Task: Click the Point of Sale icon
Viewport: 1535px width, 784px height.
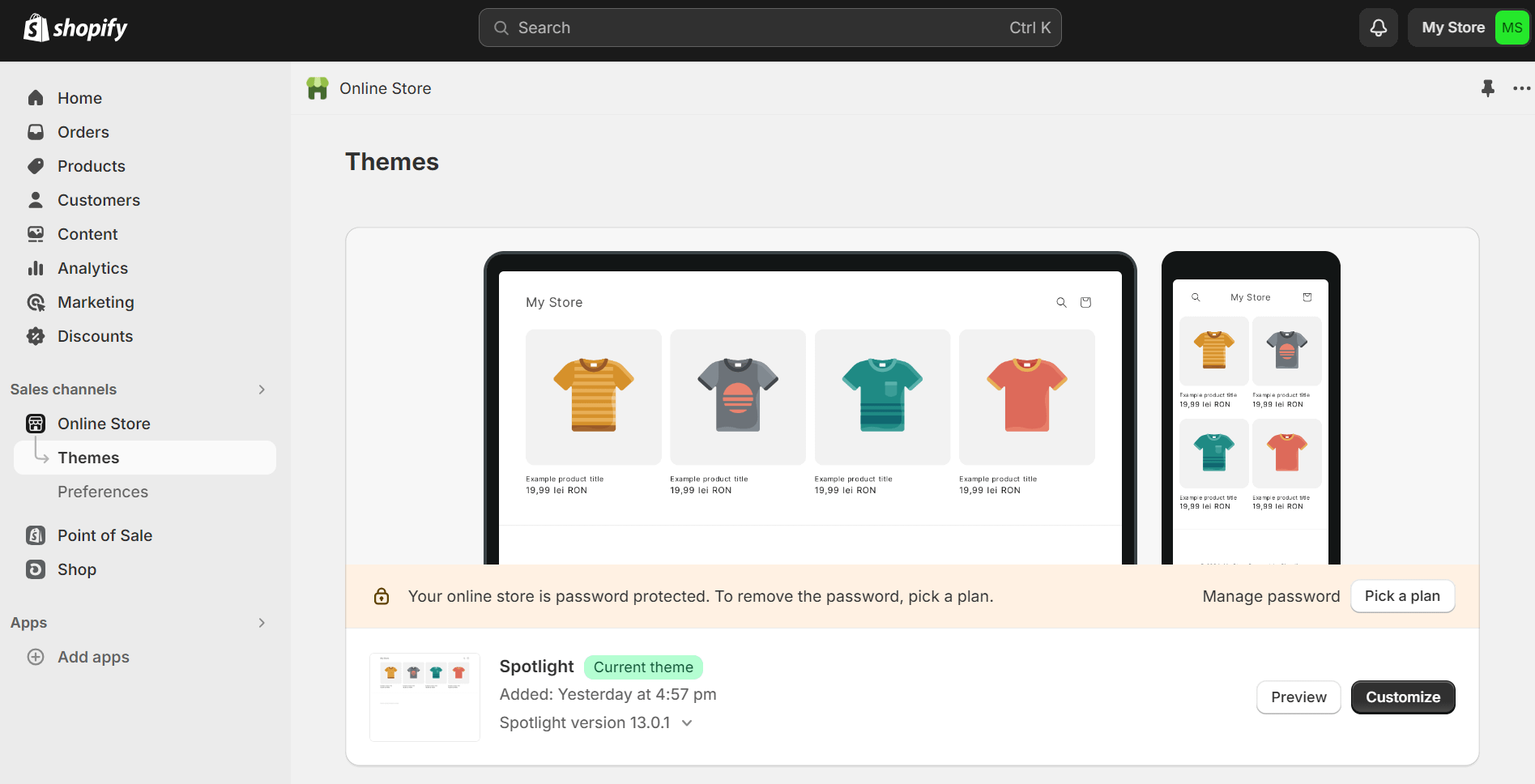Action: (36, 535)
